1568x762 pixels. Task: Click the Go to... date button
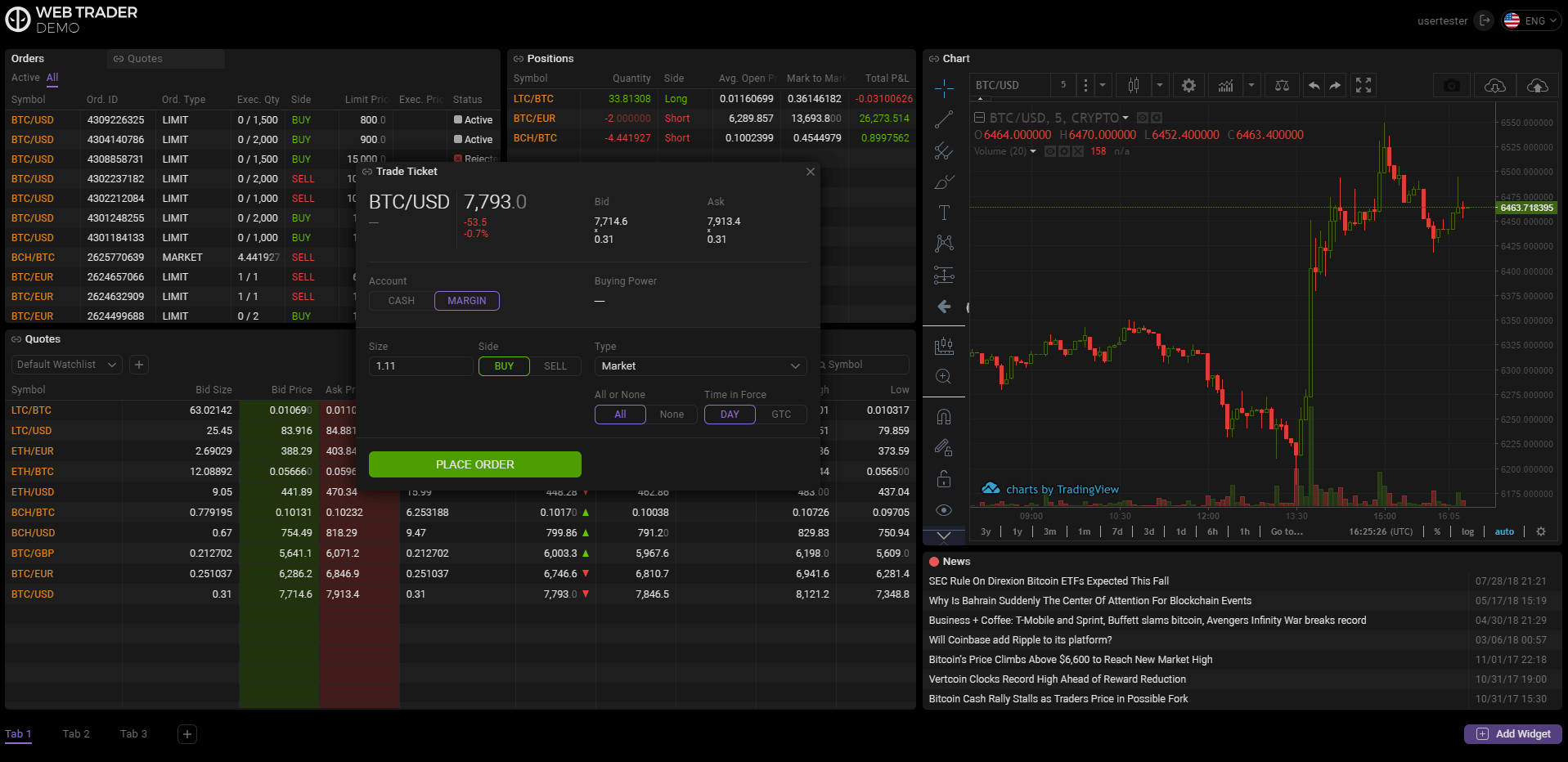pos(1287,531)
